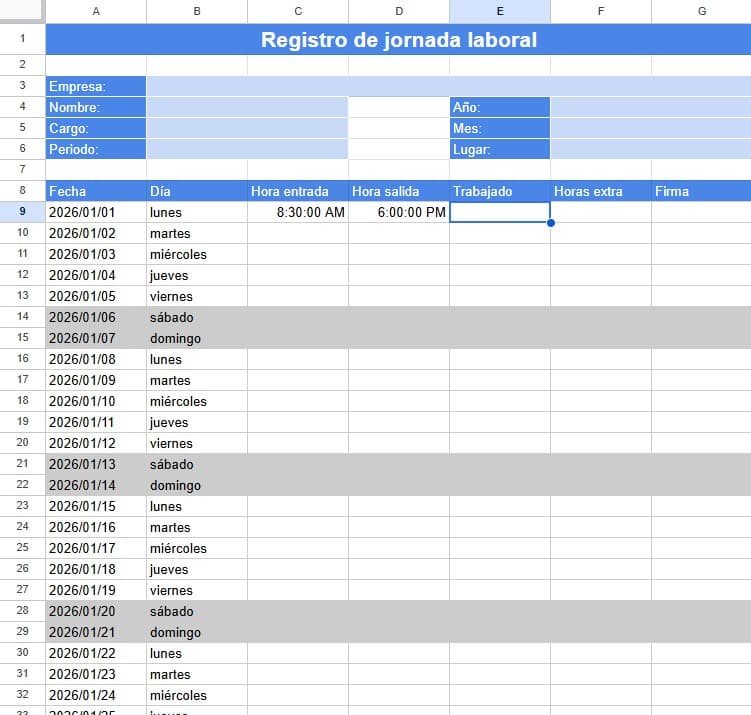This screenshot has height=715, width=751.
Task: Select highlighted column E header
Action: coord(500,11)
